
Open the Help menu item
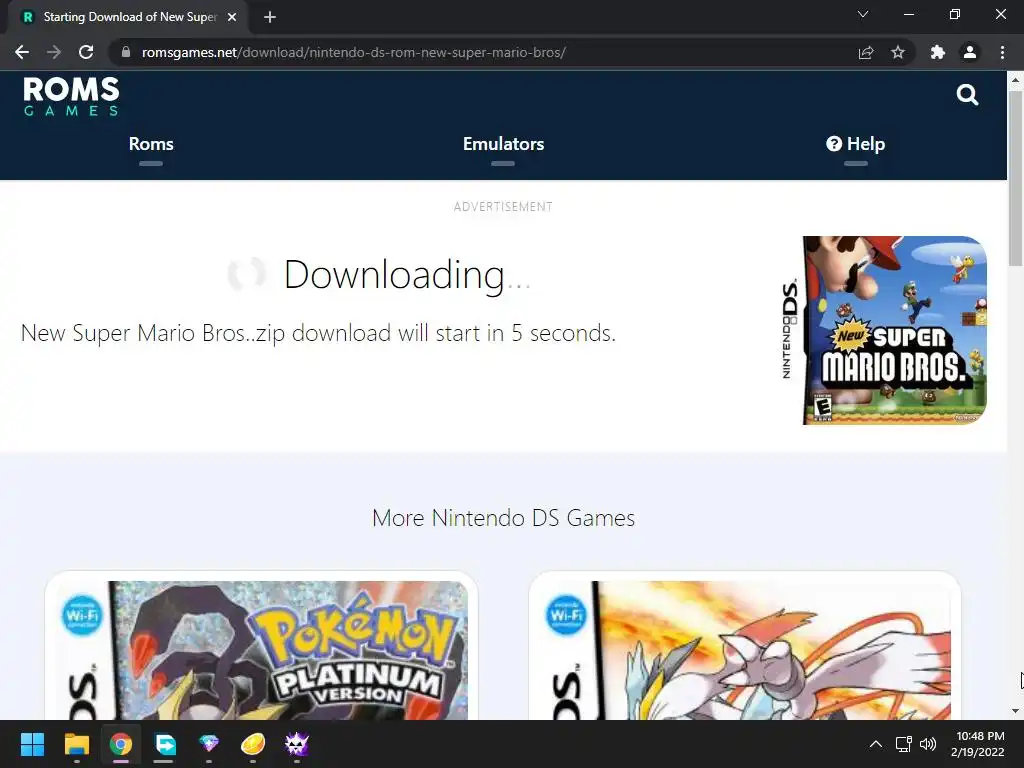pyautogui.click(x=856, y=144)
